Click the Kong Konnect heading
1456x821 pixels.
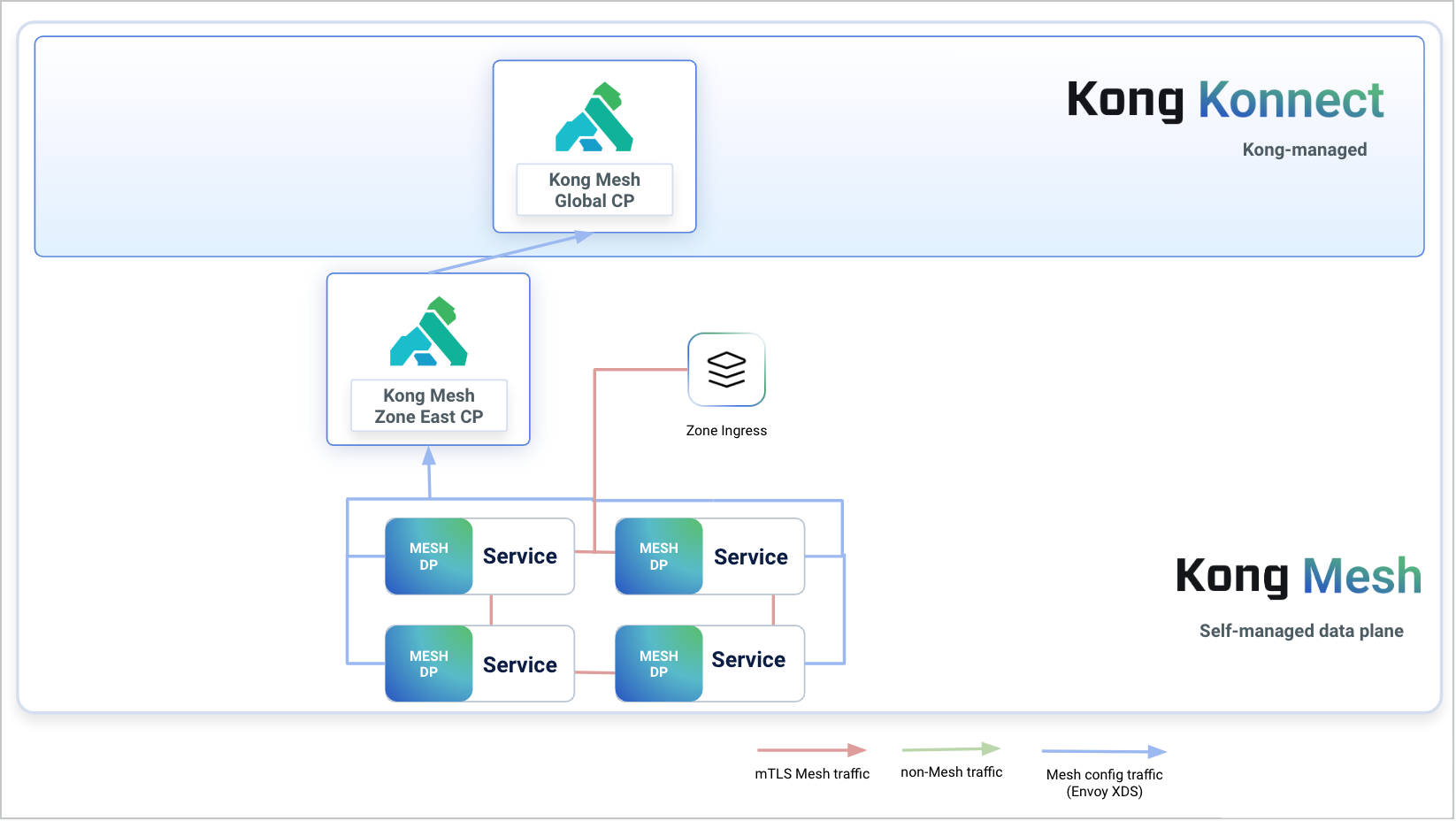click(1225, 100)
